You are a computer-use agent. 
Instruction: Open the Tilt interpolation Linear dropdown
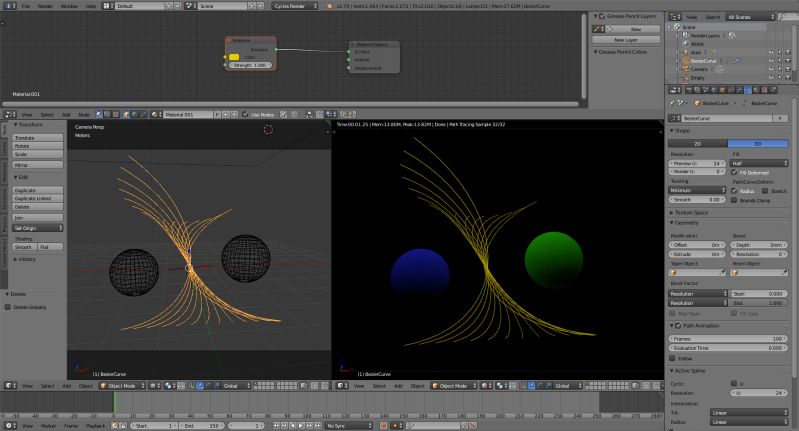click(x=749, y=413)
